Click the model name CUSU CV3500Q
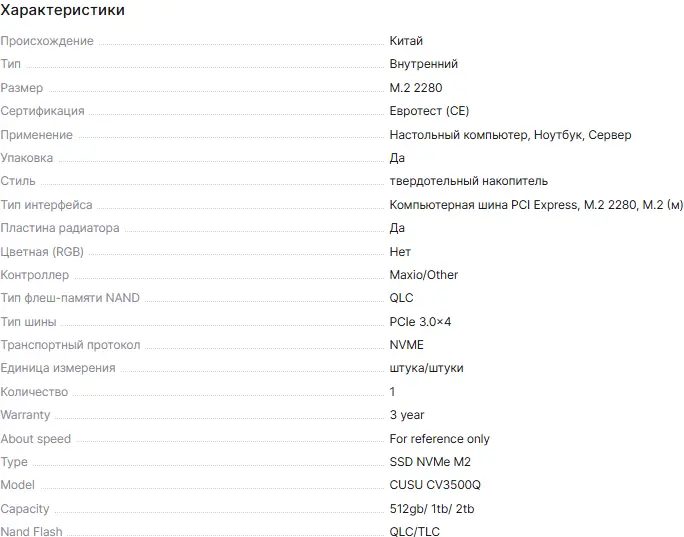The width and height of the screenshot is (684, 537). pos(435,485)
